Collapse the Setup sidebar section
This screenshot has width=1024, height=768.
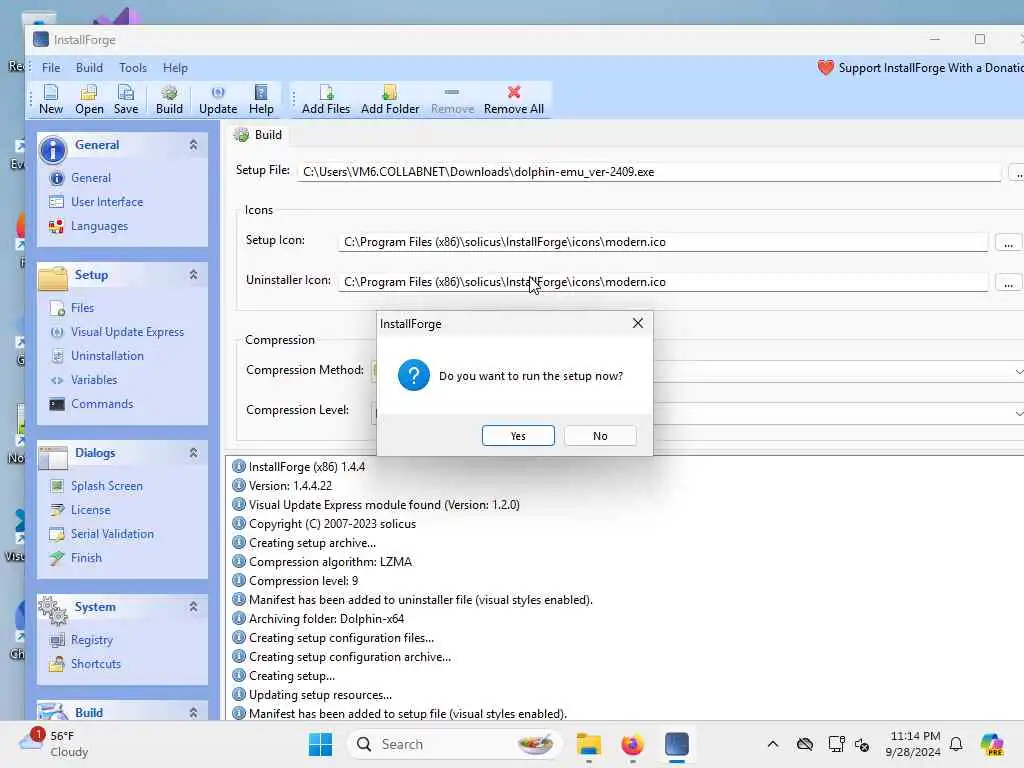point(193,275)
